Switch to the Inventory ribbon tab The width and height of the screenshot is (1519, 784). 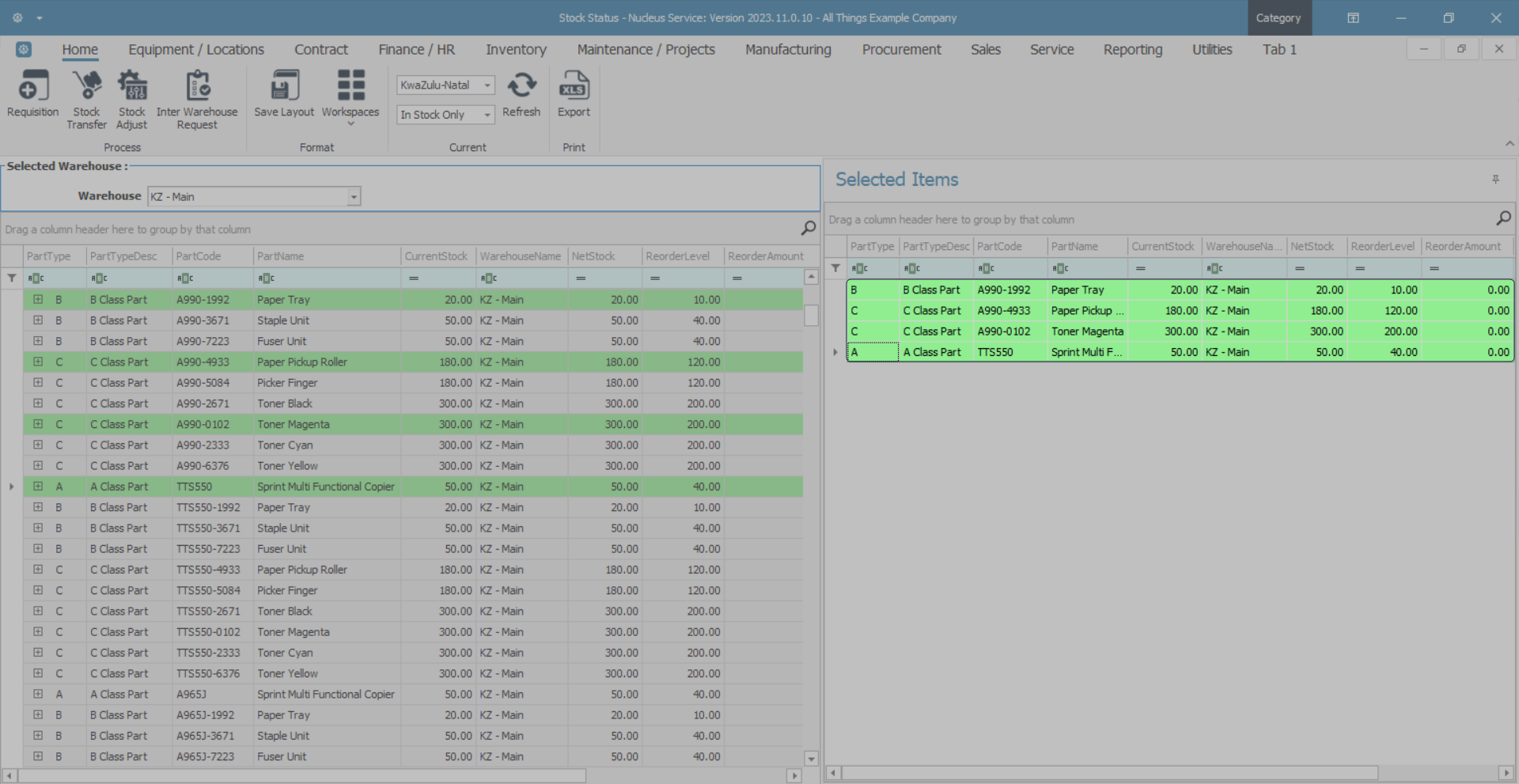516,49
